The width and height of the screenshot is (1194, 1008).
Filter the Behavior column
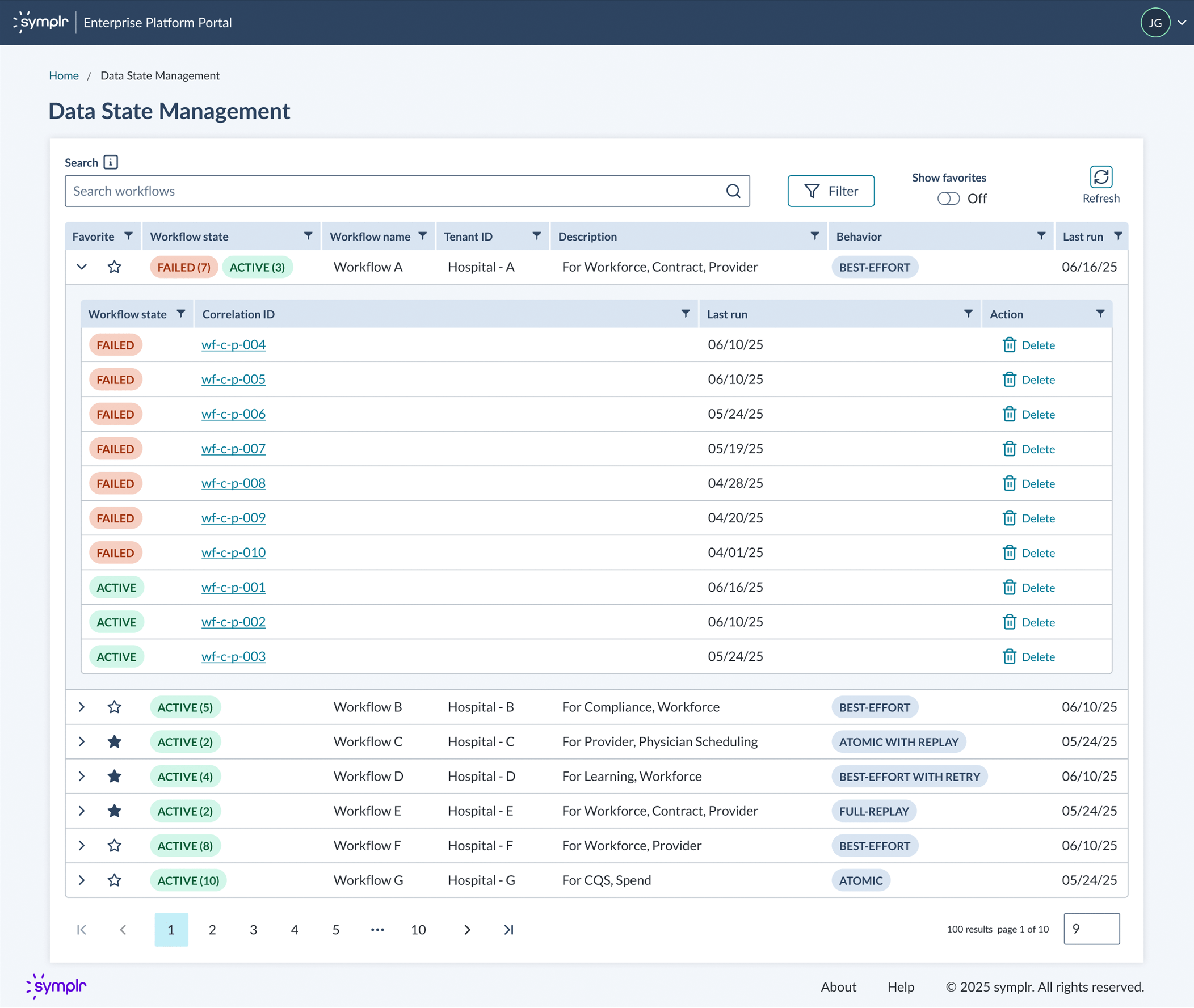click(x=1041, y=236)
